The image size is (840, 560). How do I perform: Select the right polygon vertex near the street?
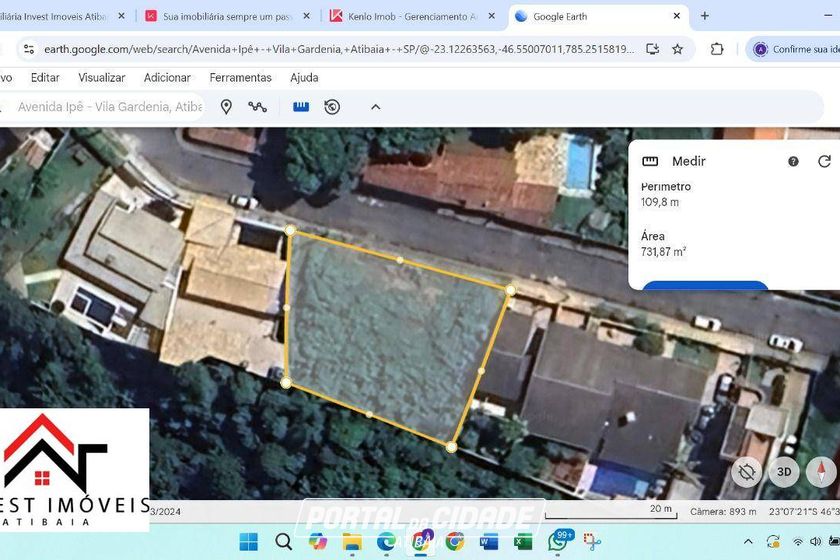tap(511, 290)
